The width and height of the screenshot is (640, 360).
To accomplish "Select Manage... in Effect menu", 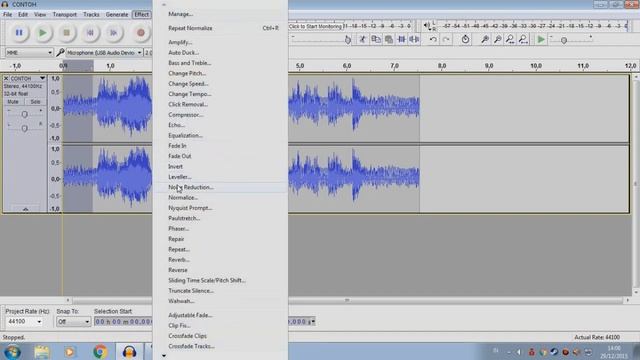I will (x=220, y=14).
